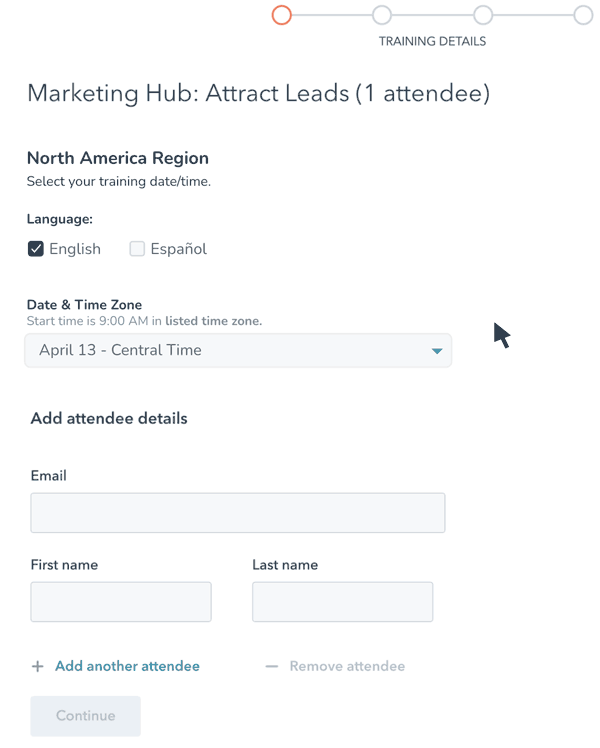Click the plus icon to add attendee
The height and width of the screenshot is (748, 600).
(38, 666)
